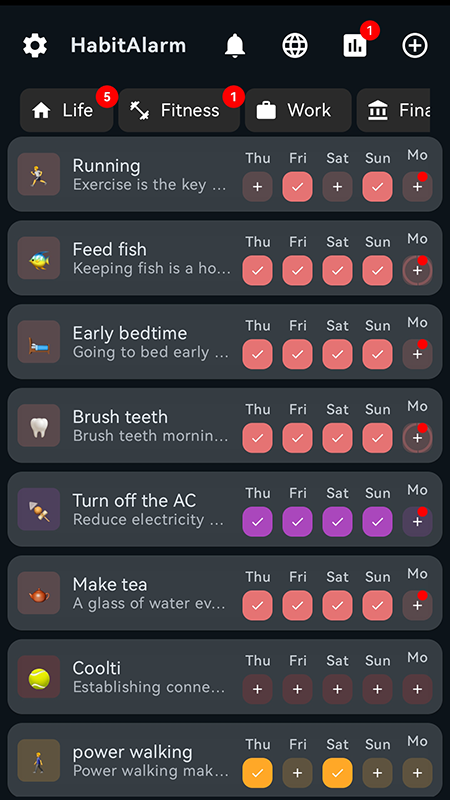Select the Work category tab
The image size is (450, 800).
click(x=298, y=110)
